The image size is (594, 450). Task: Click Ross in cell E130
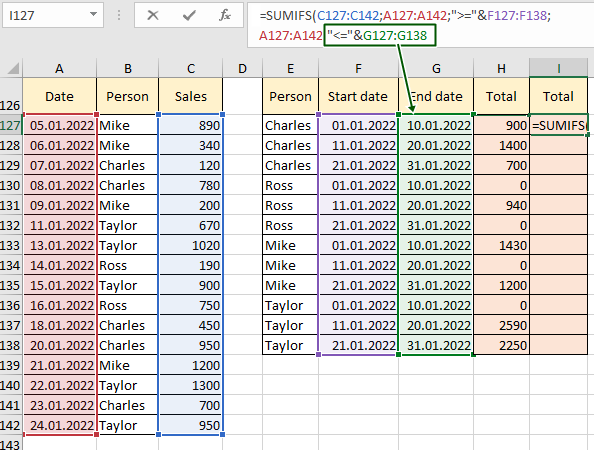pos(290,186)
